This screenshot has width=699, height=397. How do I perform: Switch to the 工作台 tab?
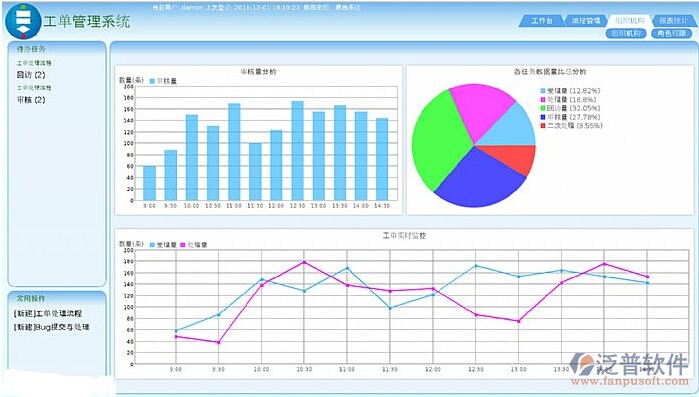(542, 20)
